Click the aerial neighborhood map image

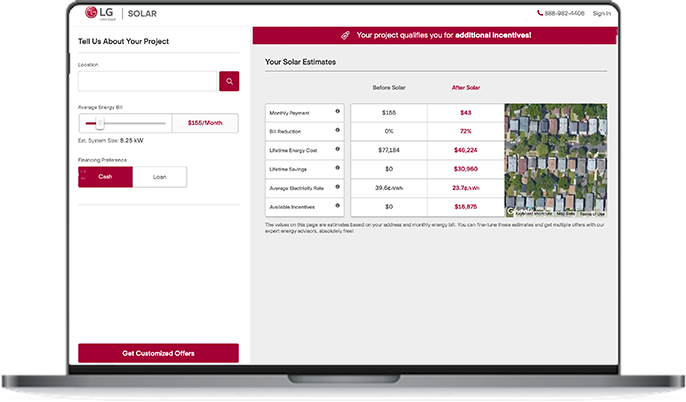tap(556, 160)
